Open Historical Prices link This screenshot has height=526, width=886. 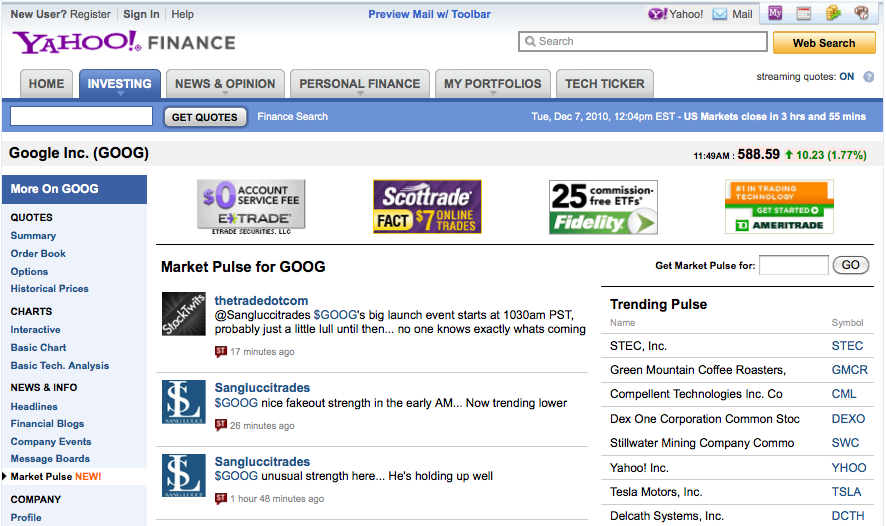coord(50,289)
